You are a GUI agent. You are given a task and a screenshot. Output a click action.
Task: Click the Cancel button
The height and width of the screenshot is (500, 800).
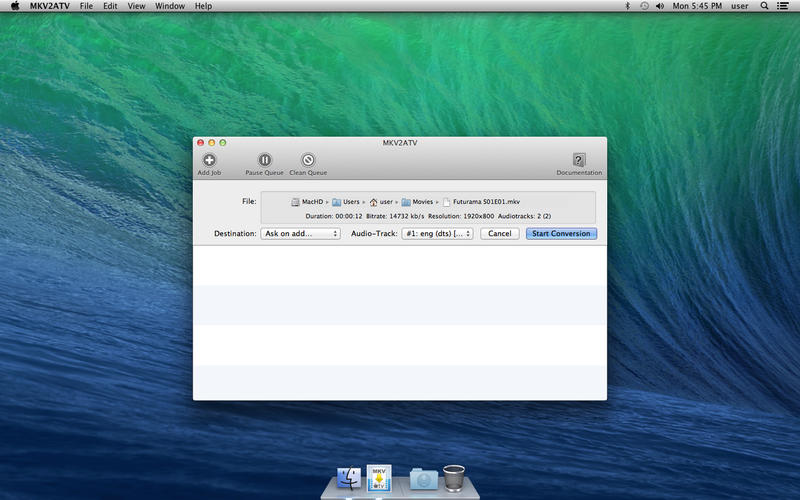click(x=500, y=234)
